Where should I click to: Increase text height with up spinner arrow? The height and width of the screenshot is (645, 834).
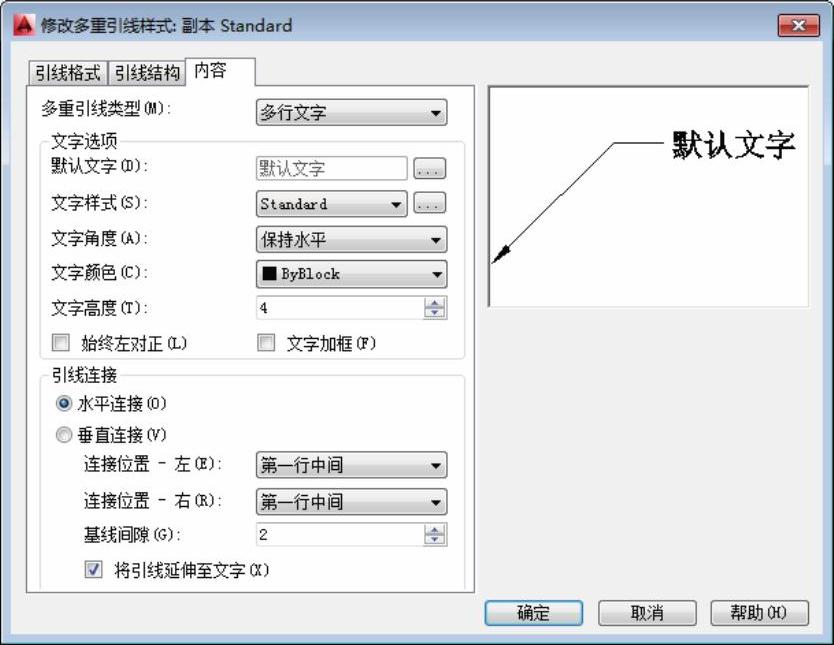tap(435, 303)
